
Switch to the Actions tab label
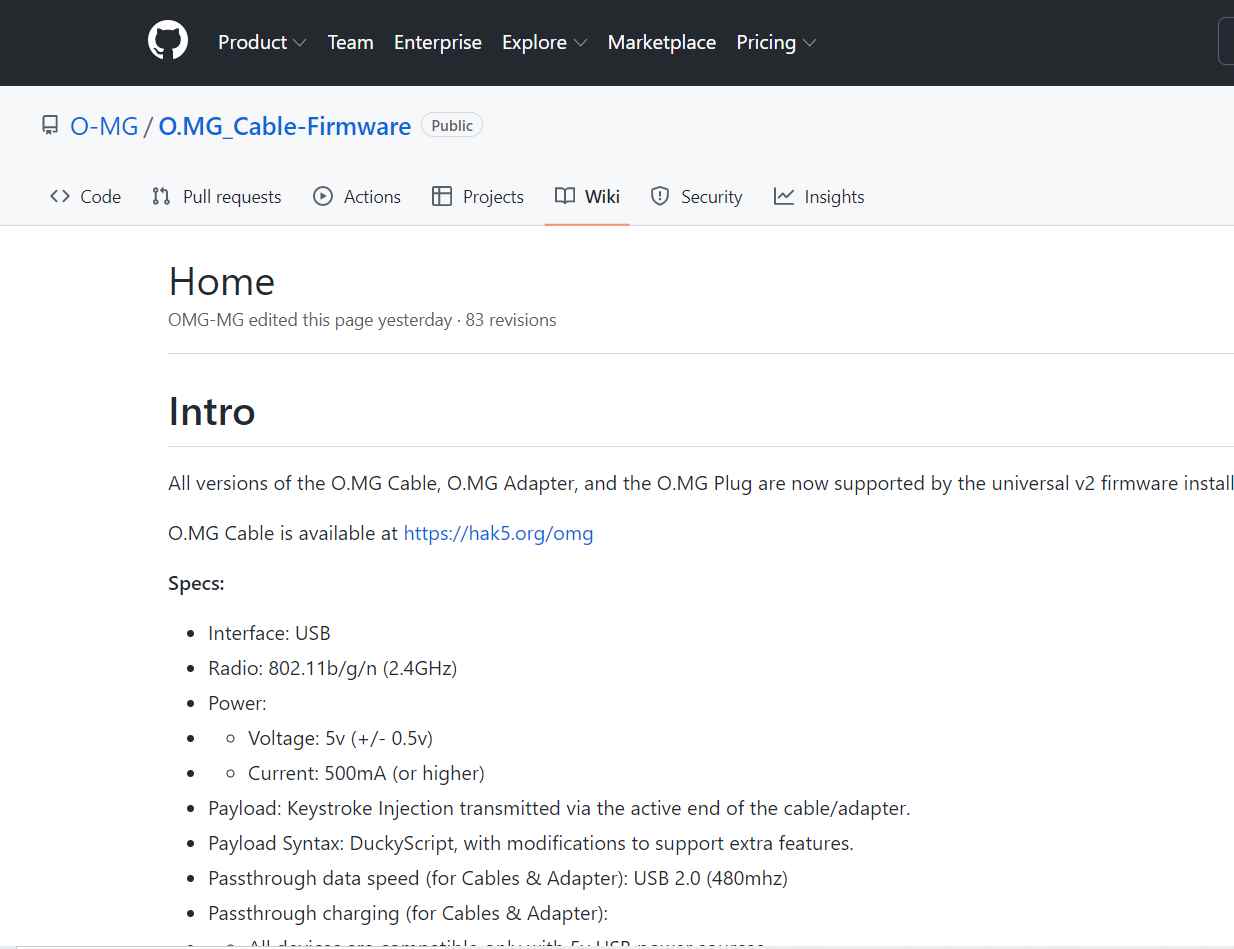click(x=372, y=197)
